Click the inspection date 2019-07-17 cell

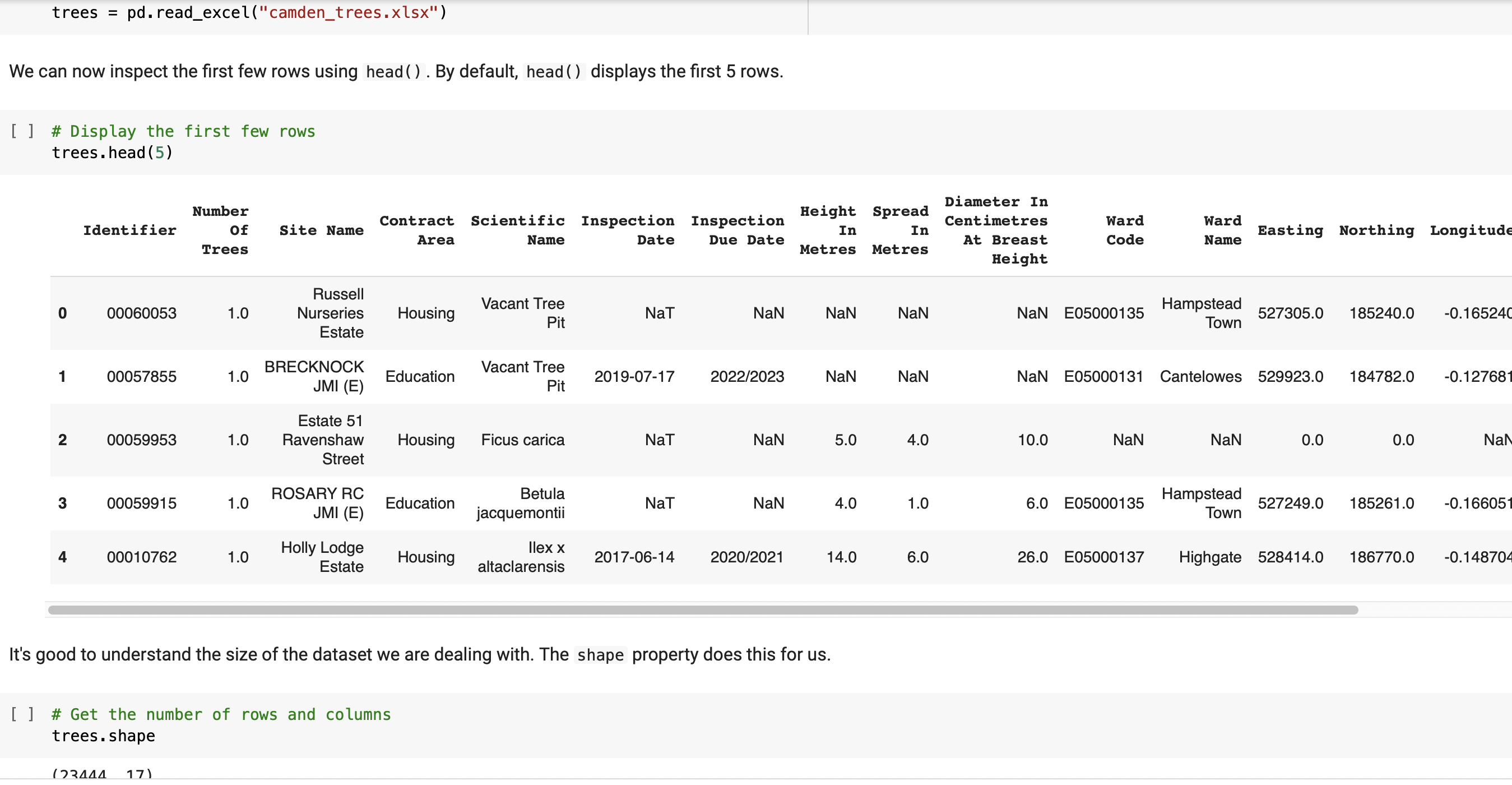click(635, 376)
